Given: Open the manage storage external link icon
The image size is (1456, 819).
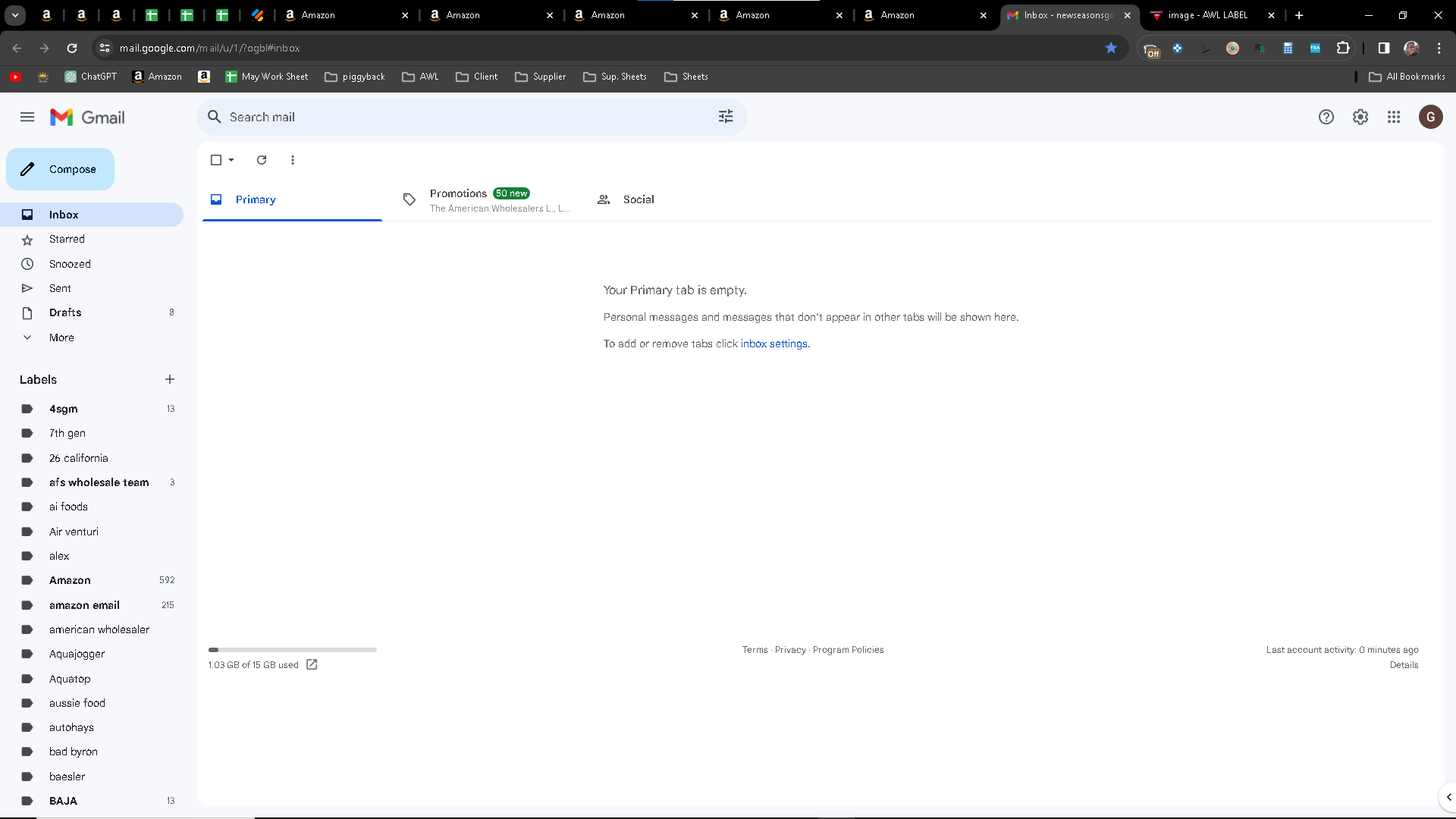Looking at the screenshot, I should click(x=312, y=664).
